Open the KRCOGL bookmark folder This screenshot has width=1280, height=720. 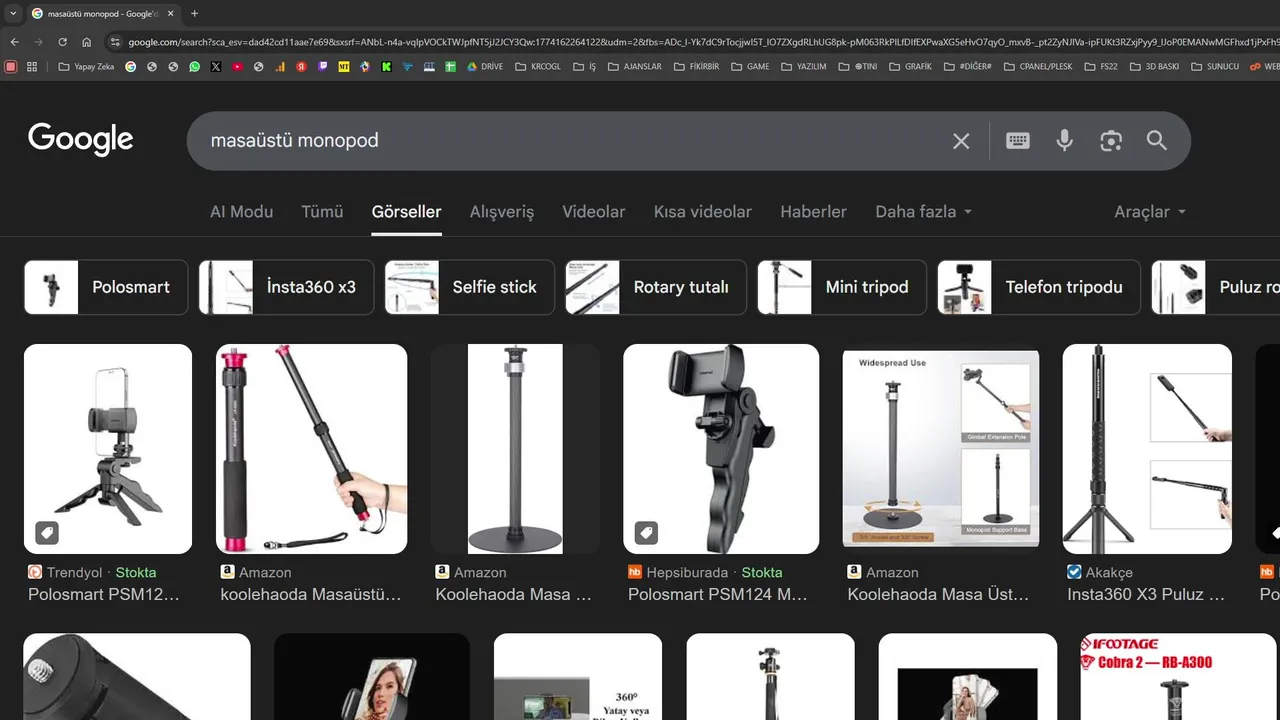[x=538, y=67]
